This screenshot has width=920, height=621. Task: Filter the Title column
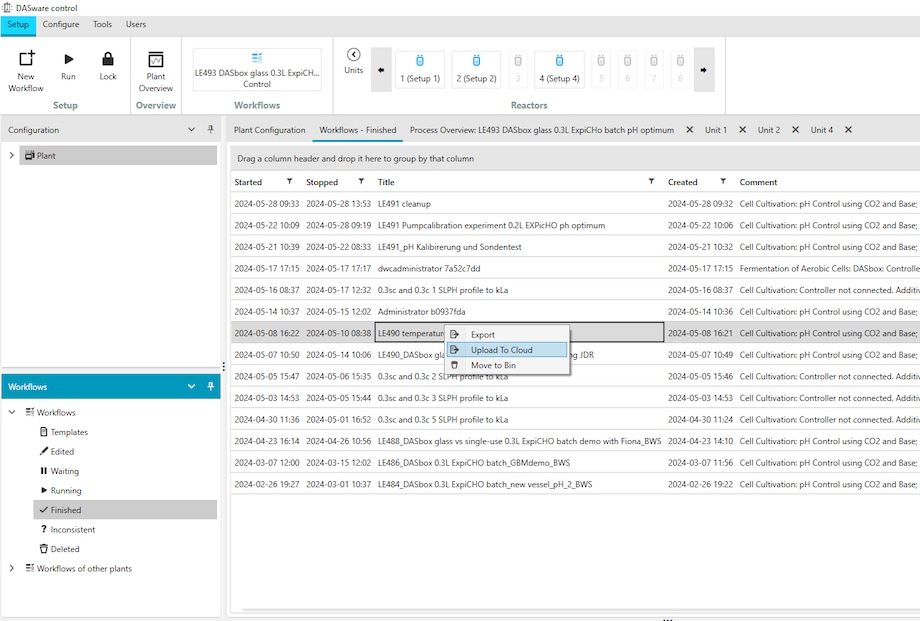(651, 181)
